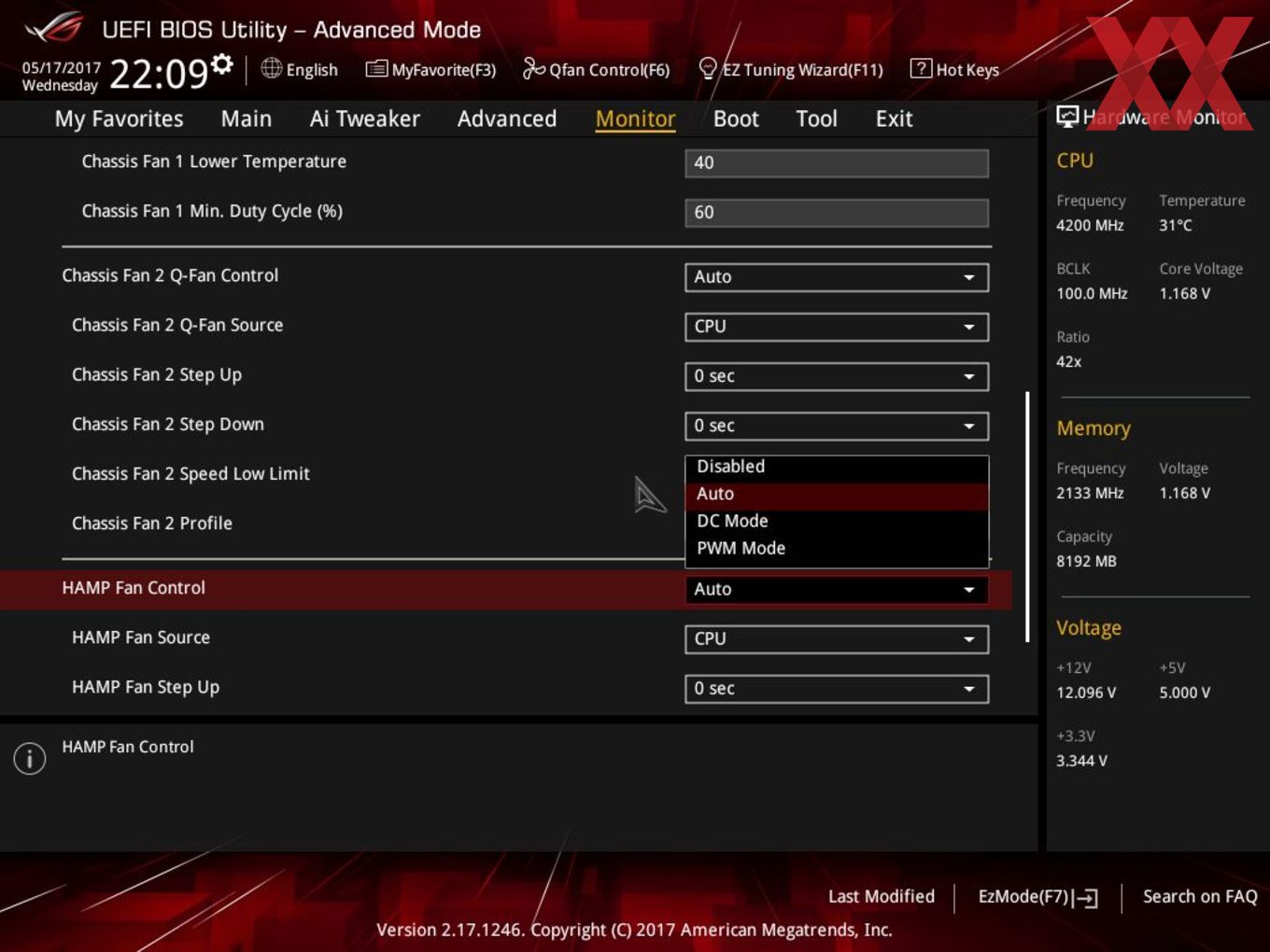Open Search on FAQ

(1200, 896)
